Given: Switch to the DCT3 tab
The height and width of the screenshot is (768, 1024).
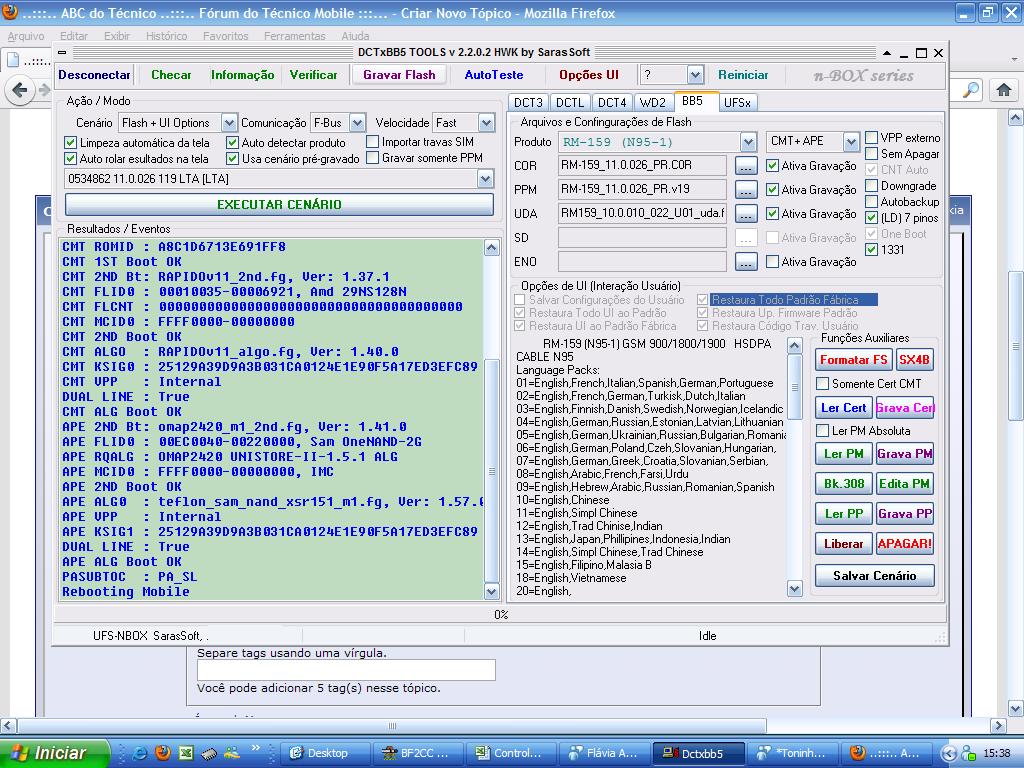Looking at the screenshot, I should click(528, 103).
